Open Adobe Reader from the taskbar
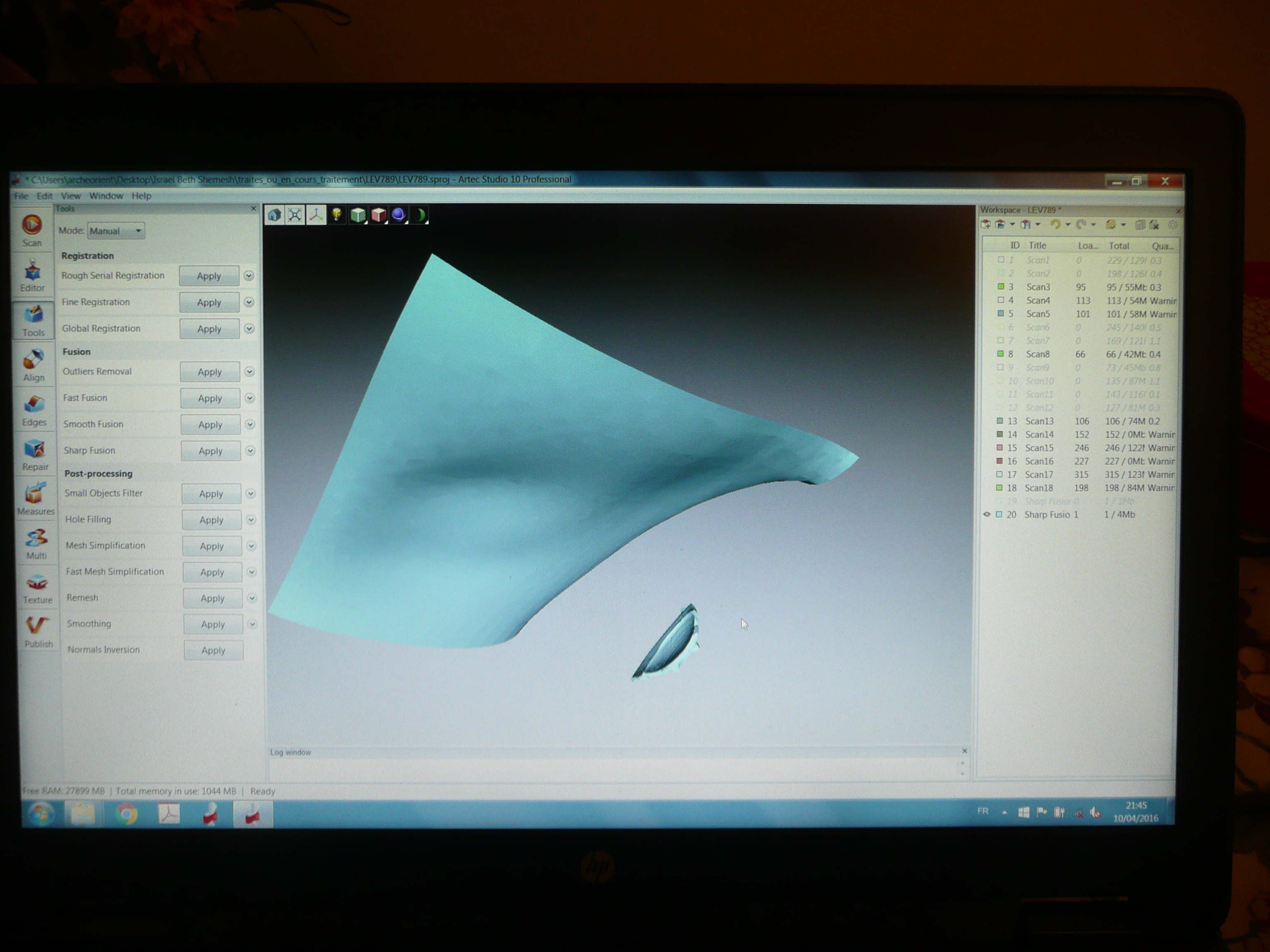The width and height of the screenshot is (1270, 952). [x=169, y=814]
